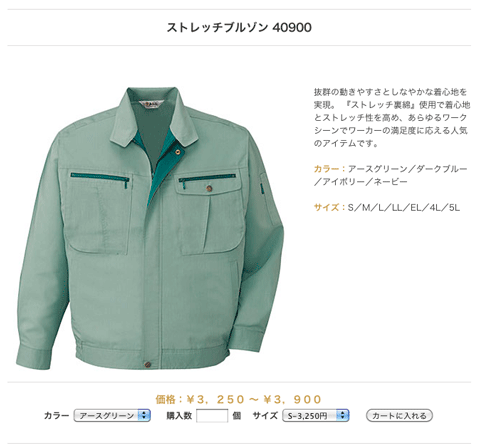Screen dimensions: 480x447
Task: Open the サイズ dropdown showing S-3,250円
Action: click(315, 415)
